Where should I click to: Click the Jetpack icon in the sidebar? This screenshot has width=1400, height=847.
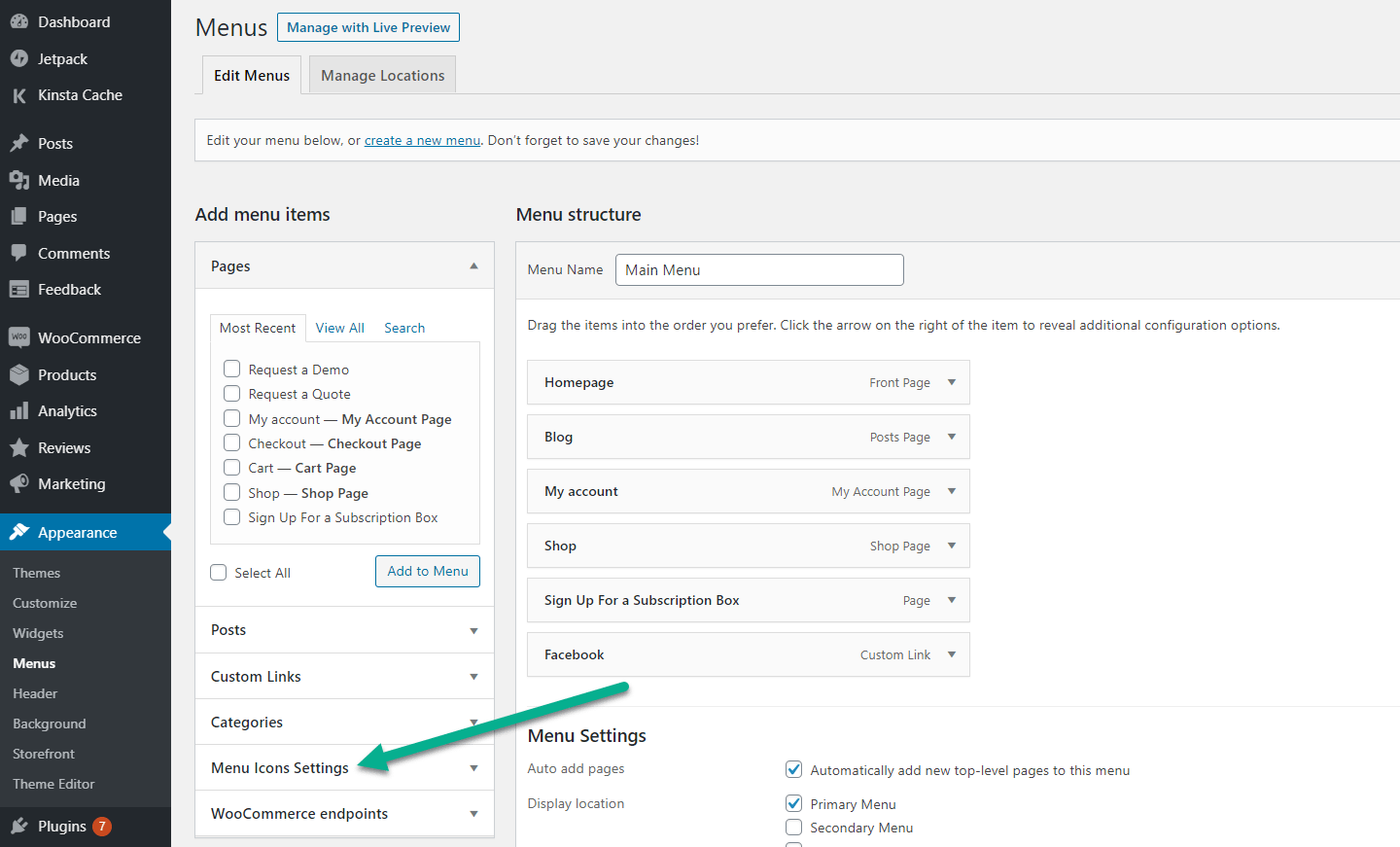click(20, 58)
